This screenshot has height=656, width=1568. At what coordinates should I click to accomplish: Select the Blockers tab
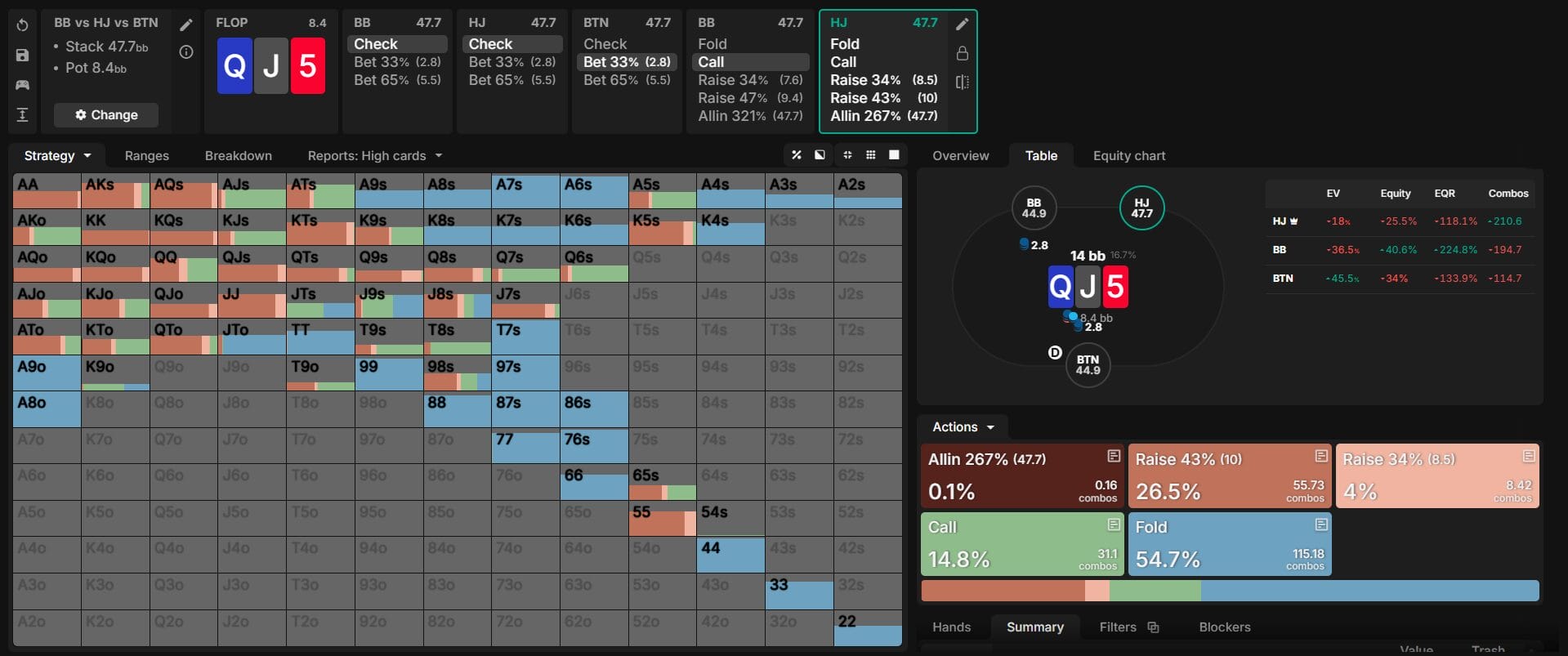[x=1224, y=627]
